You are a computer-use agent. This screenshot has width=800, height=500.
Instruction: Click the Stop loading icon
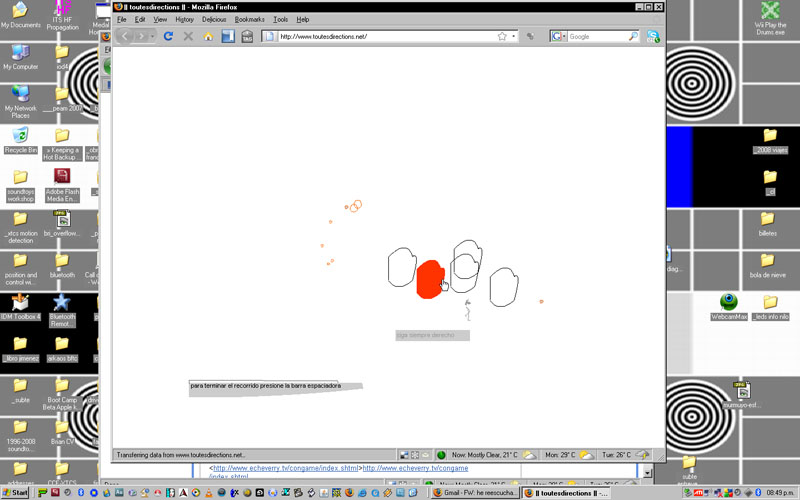[x=188, y=37]
